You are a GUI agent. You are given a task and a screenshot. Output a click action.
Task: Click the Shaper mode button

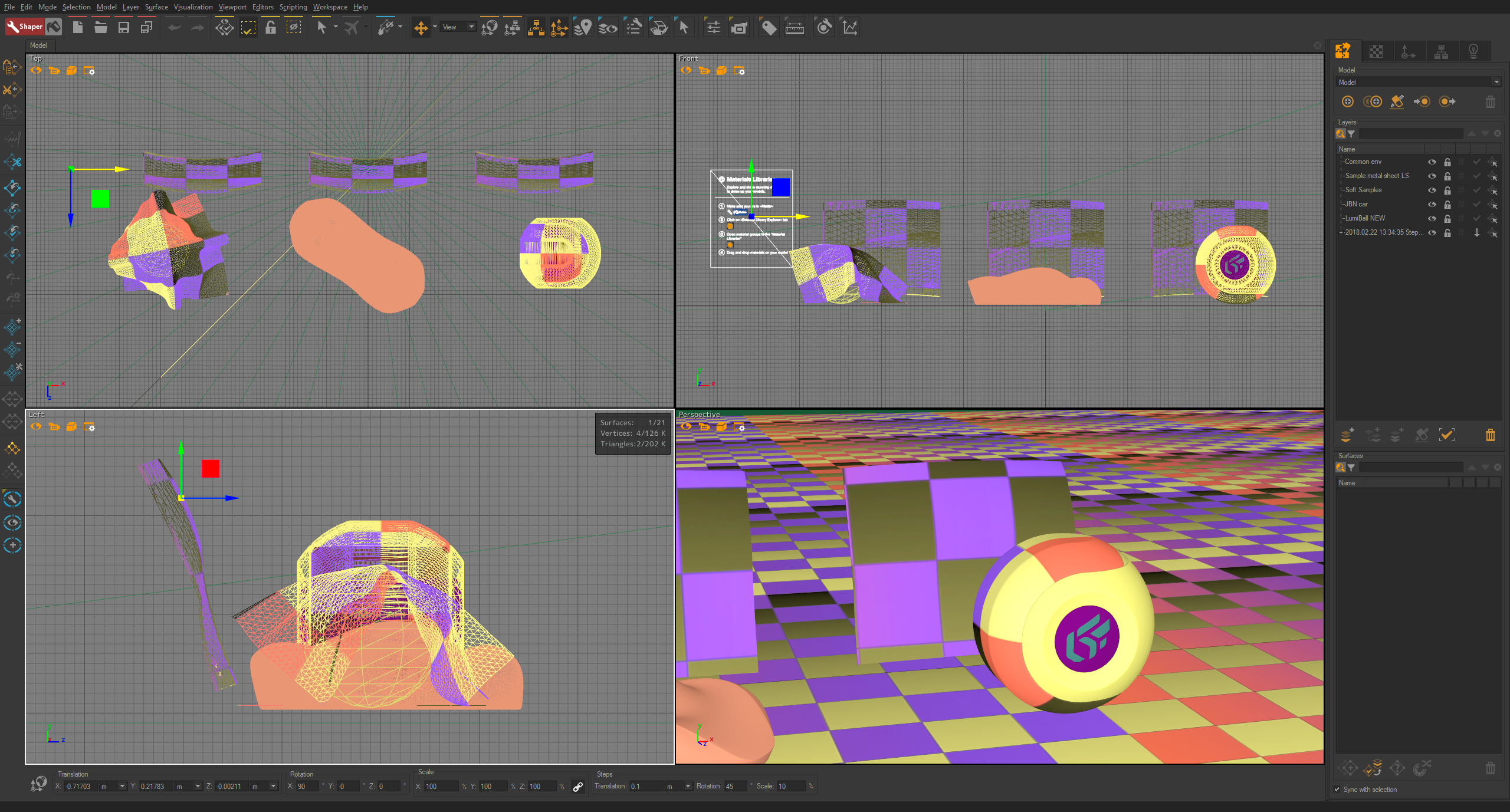pyautogui.click(x=24, y=27)
